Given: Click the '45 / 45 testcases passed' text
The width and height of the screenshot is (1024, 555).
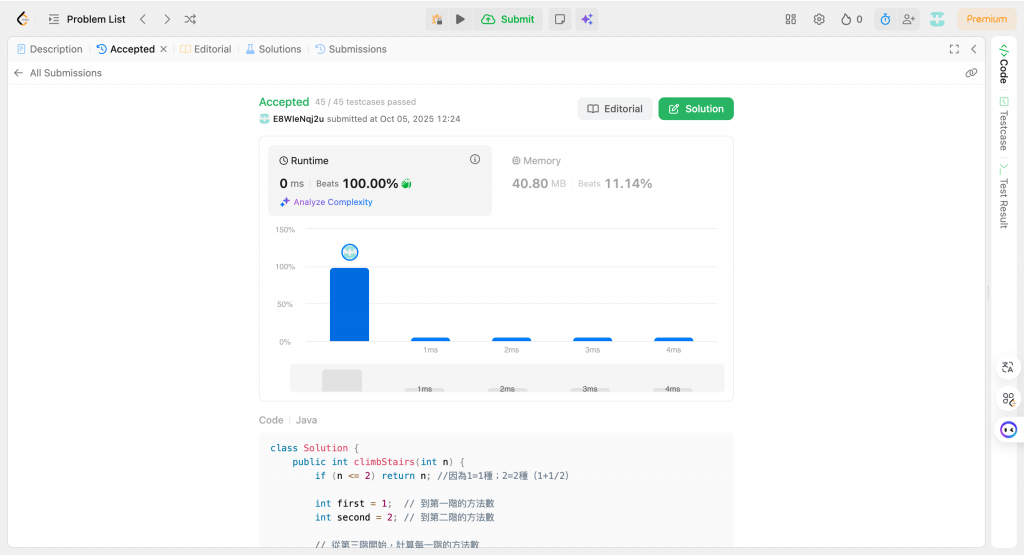Looking at the screenshot, I should pyautogui.click(x=365, y=102).
